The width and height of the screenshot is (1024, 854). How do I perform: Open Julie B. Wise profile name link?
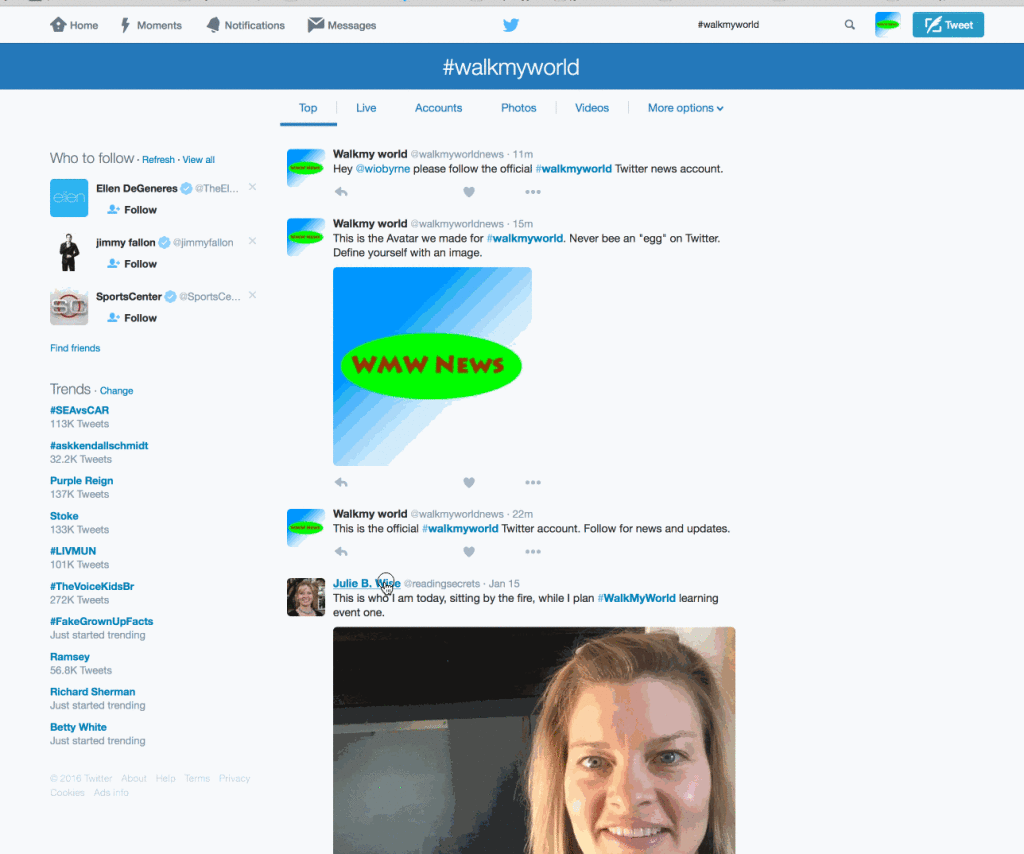tap(366, 583)
